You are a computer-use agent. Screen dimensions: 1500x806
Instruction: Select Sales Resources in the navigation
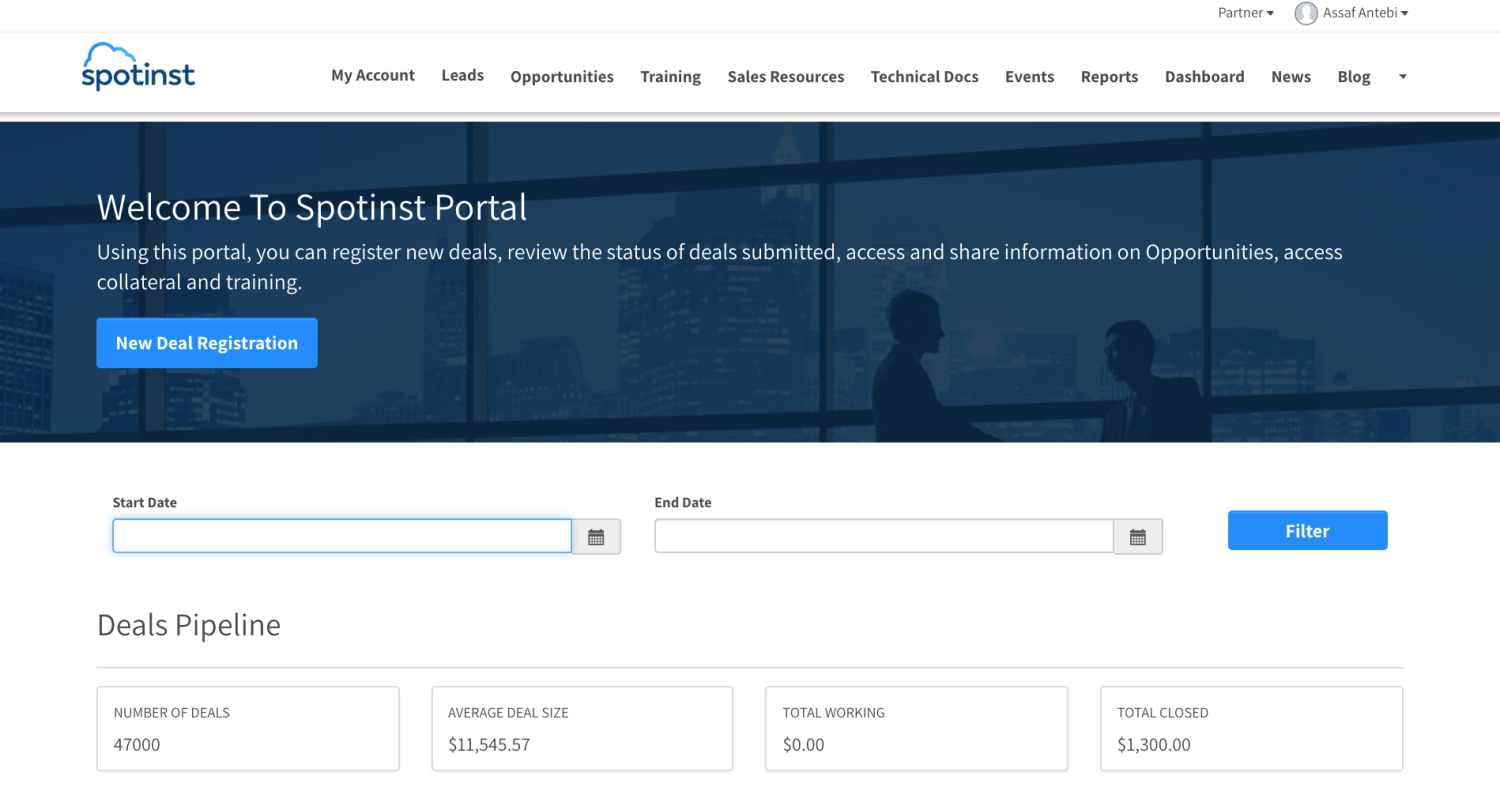[x=786, y=77]
